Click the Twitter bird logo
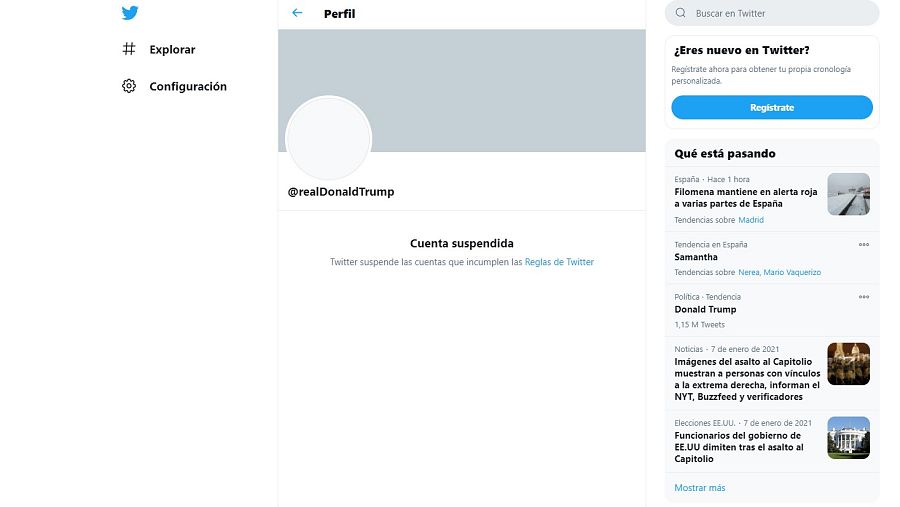 pos(130,13)
